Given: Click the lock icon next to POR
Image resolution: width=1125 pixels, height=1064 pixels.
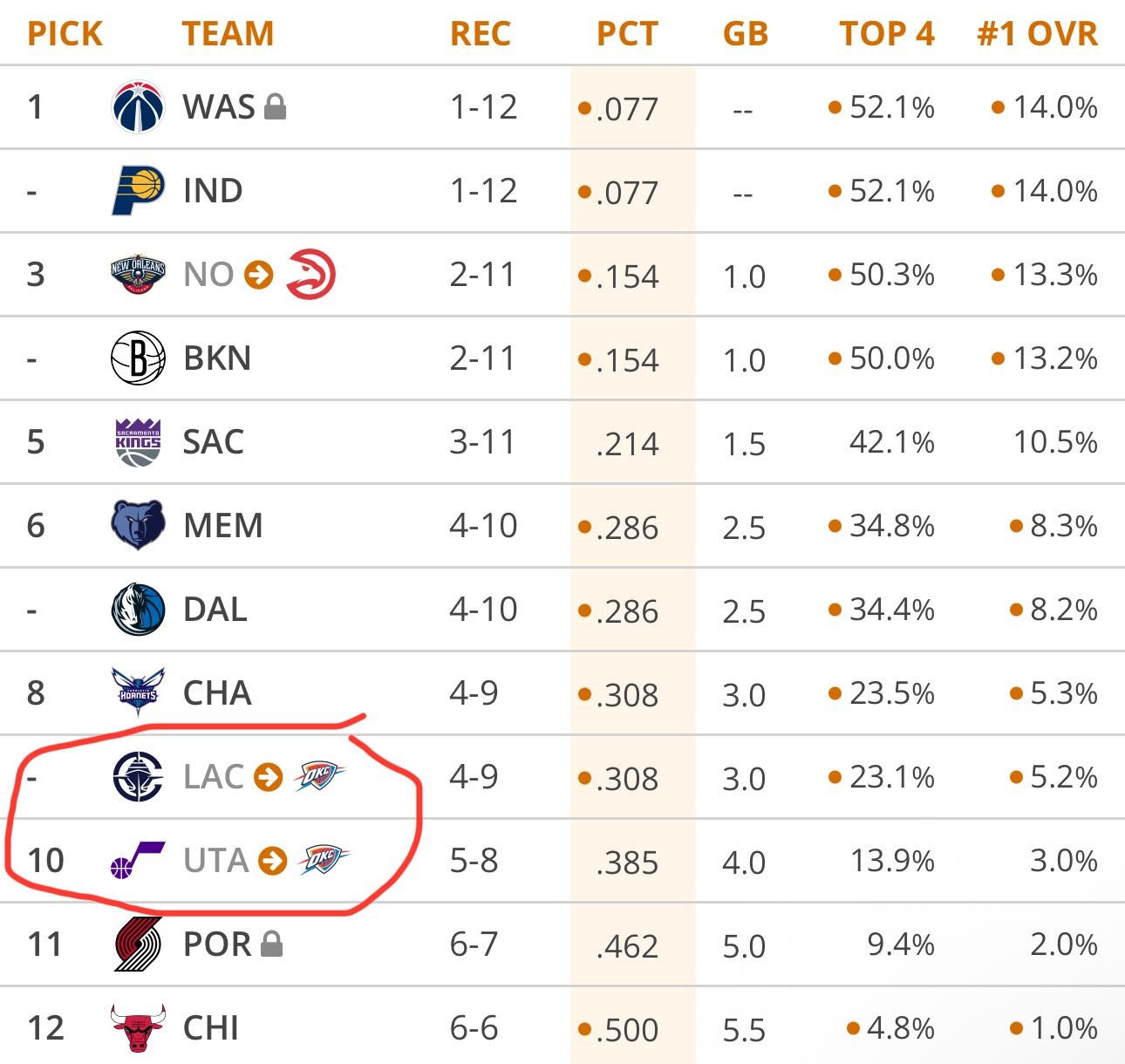Looking at the screenshot, I should tap(271, 944).
